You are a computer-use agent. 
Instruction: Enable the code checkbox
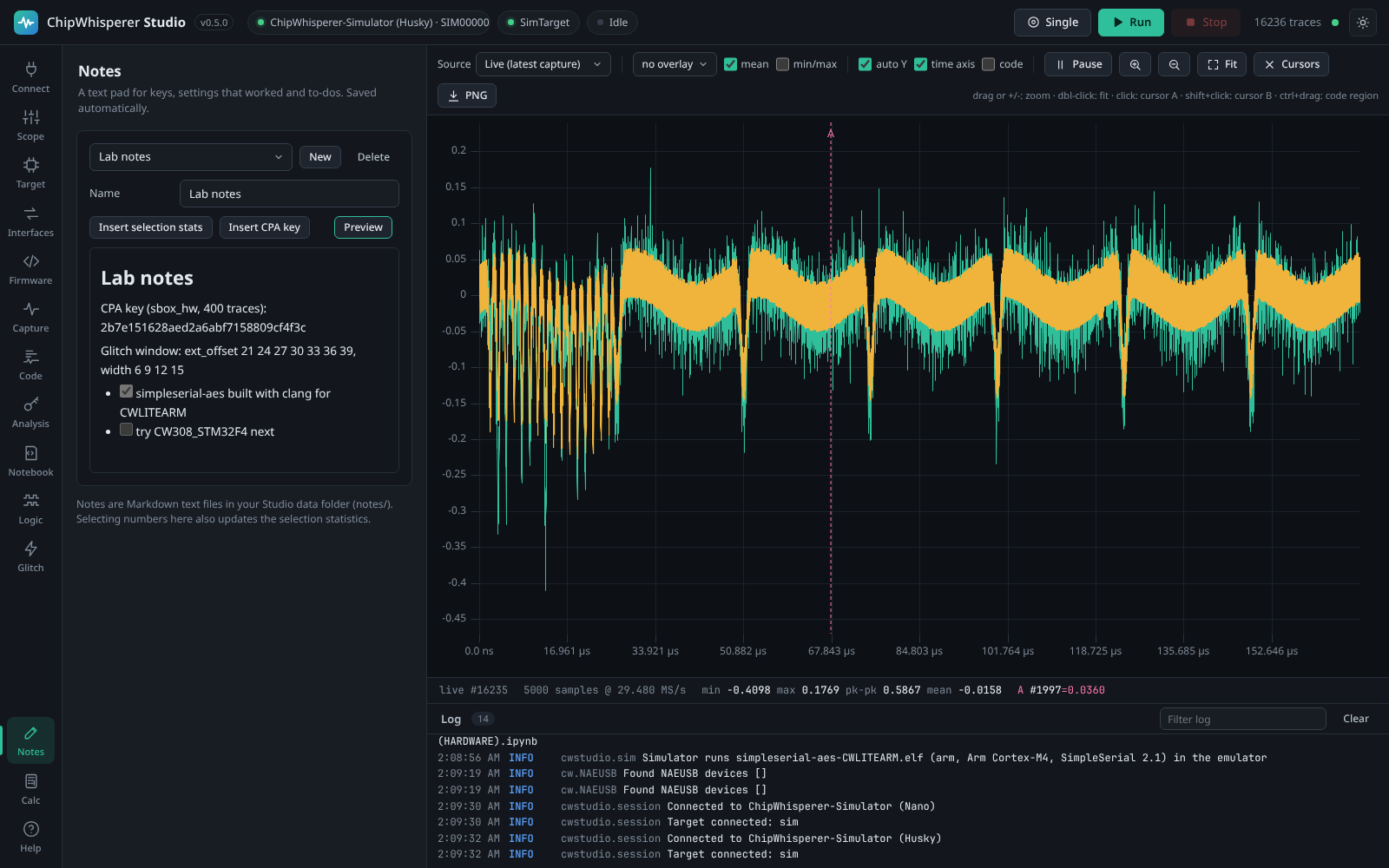pyautogui.click(x=988, y=64)
